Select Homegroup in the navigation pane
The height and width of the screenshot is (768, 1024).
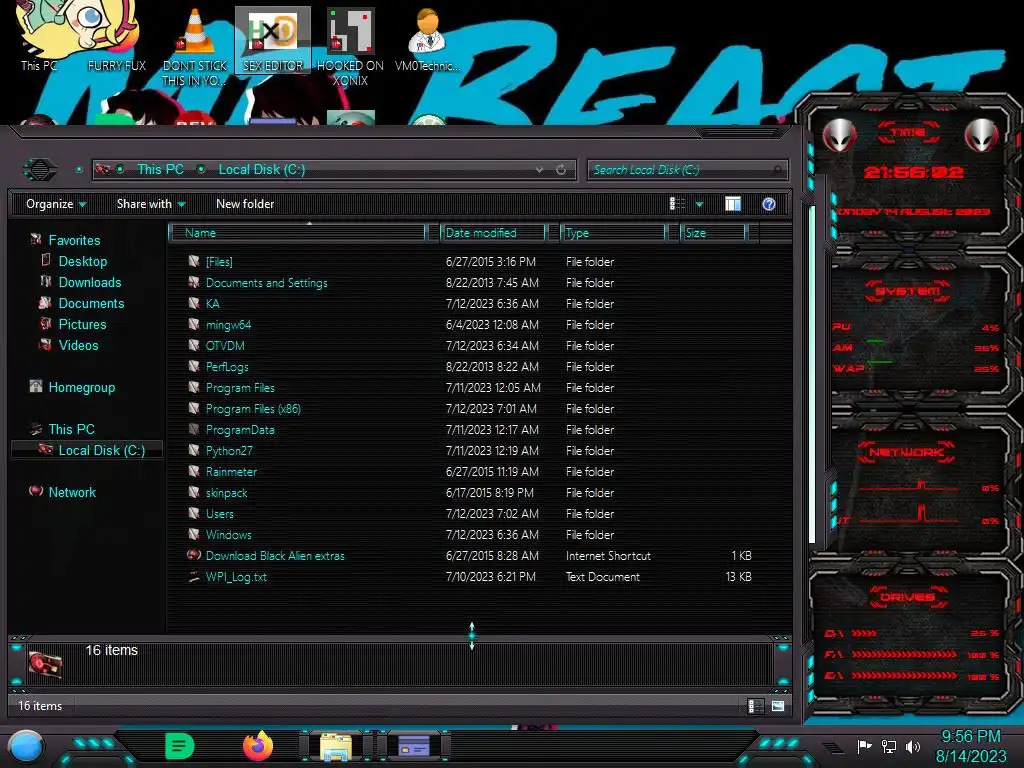pyautogui.click(x=81, y=387)
